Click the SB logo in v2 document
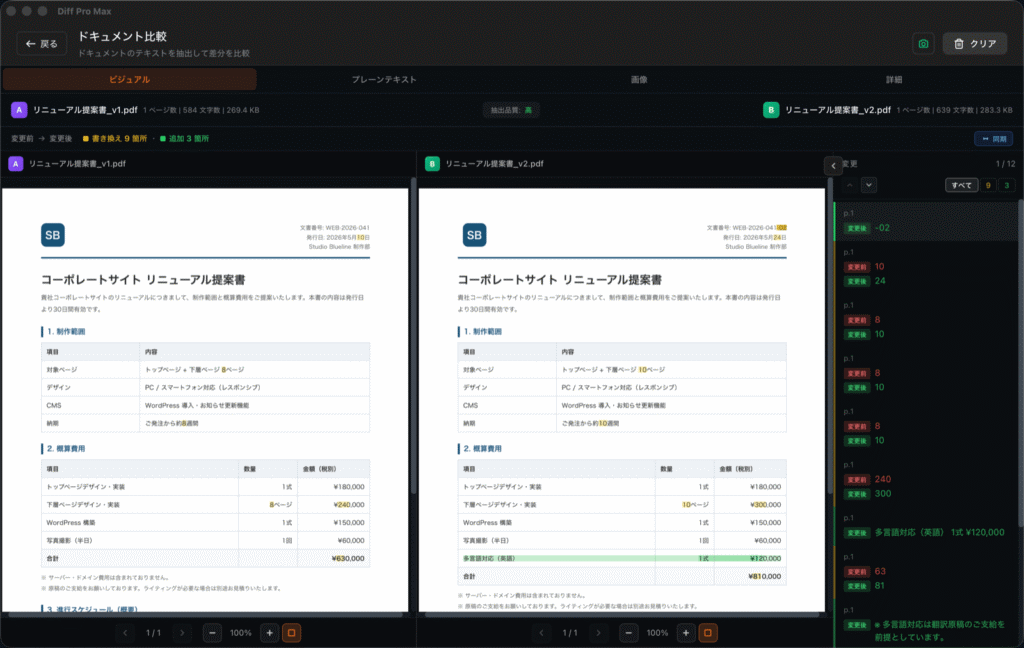Viewport: 1024px width, 648px height. tap(474, 235)
